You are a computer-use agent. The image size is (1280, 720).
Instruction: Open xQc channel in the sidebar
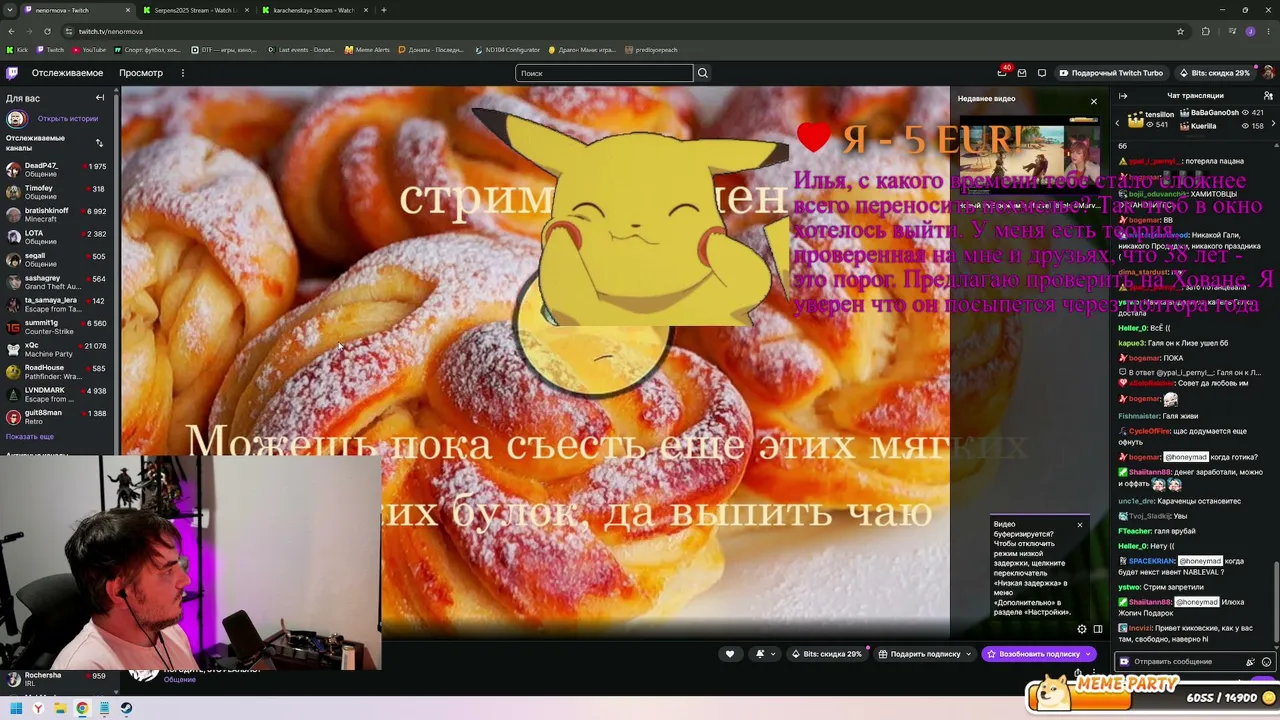click(58, 350)
